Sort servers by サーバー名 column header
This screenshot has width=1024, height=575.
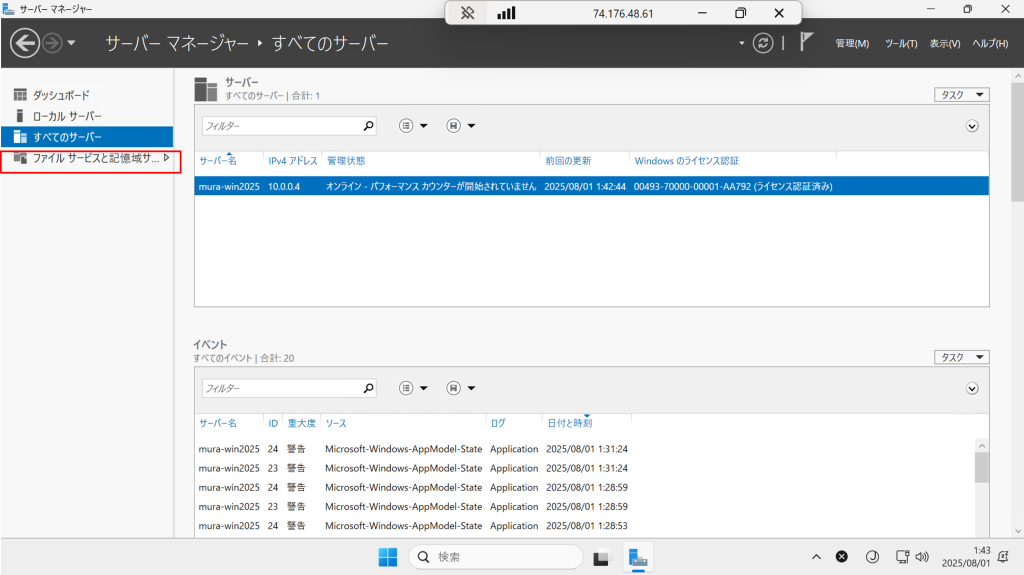[x=218, y=161]
